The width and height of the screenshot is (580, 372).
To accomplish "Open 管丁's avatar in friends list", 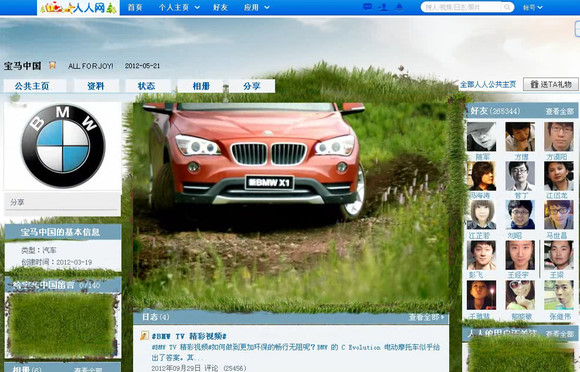I will (x=520, y=176).
